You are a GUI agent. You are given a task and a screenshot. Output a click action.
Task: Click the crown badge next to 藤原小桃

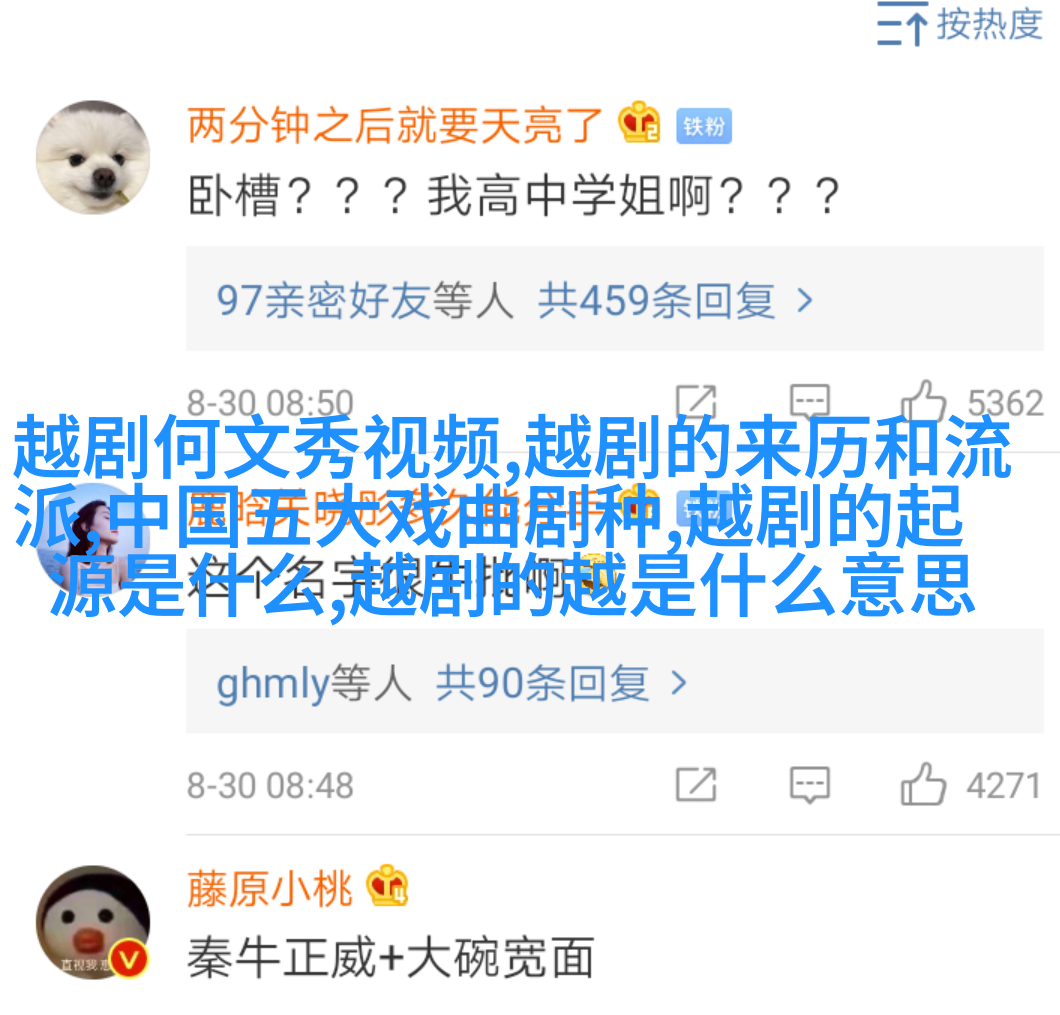pyautogui.click(x=387, y=886)
